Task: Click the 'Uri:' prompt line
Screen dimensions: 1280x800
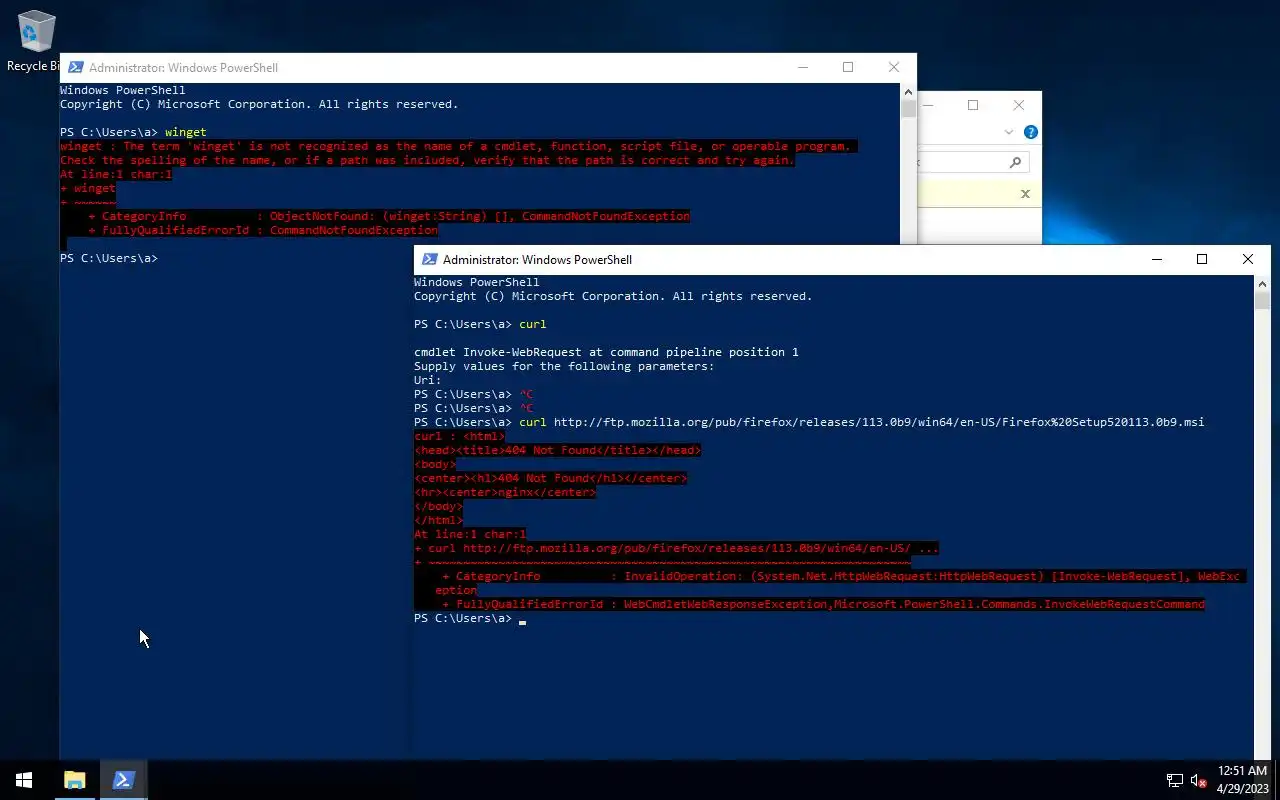Action: point(428,380)
